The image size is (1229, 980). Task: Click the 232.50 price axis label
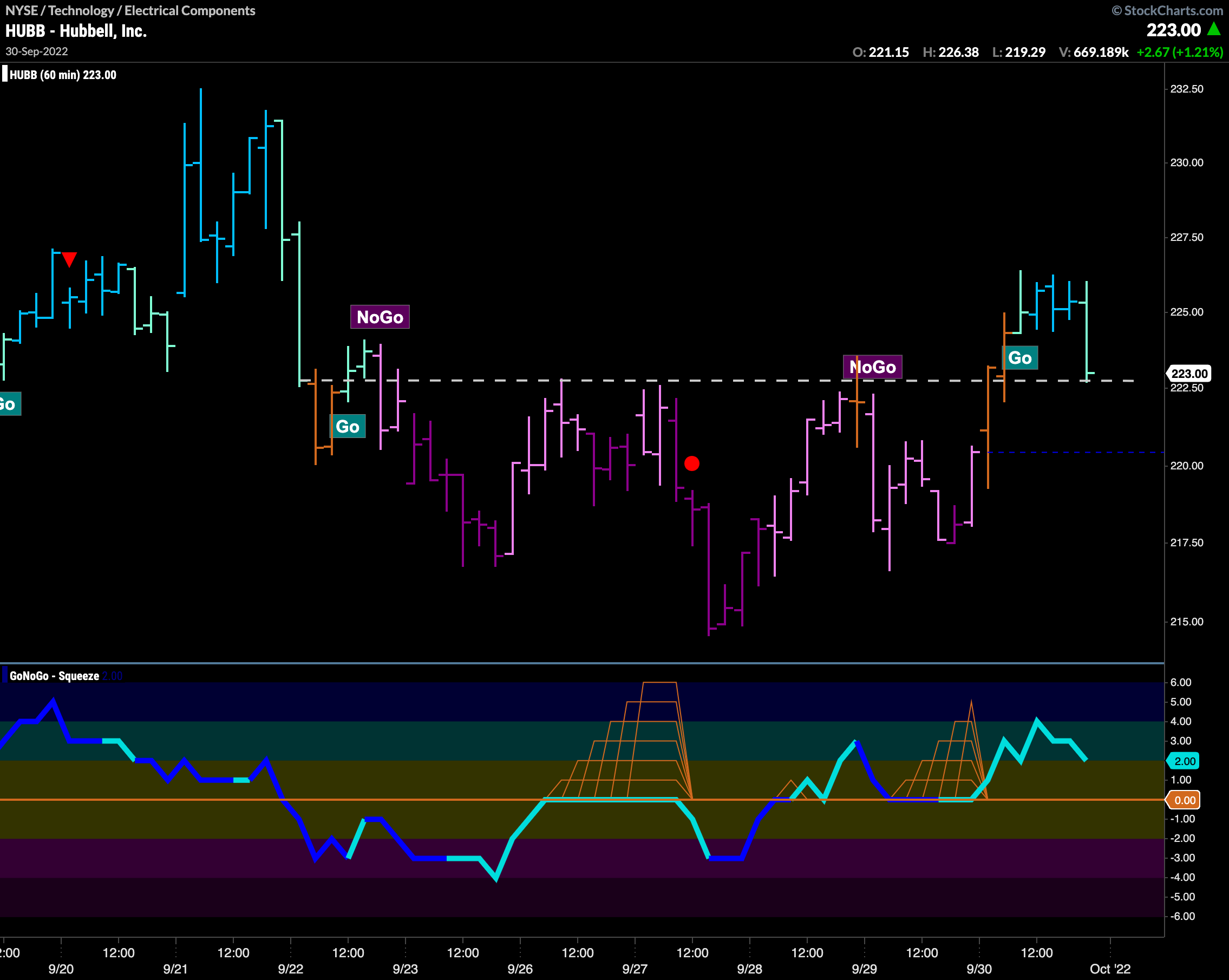[1187, 89]
